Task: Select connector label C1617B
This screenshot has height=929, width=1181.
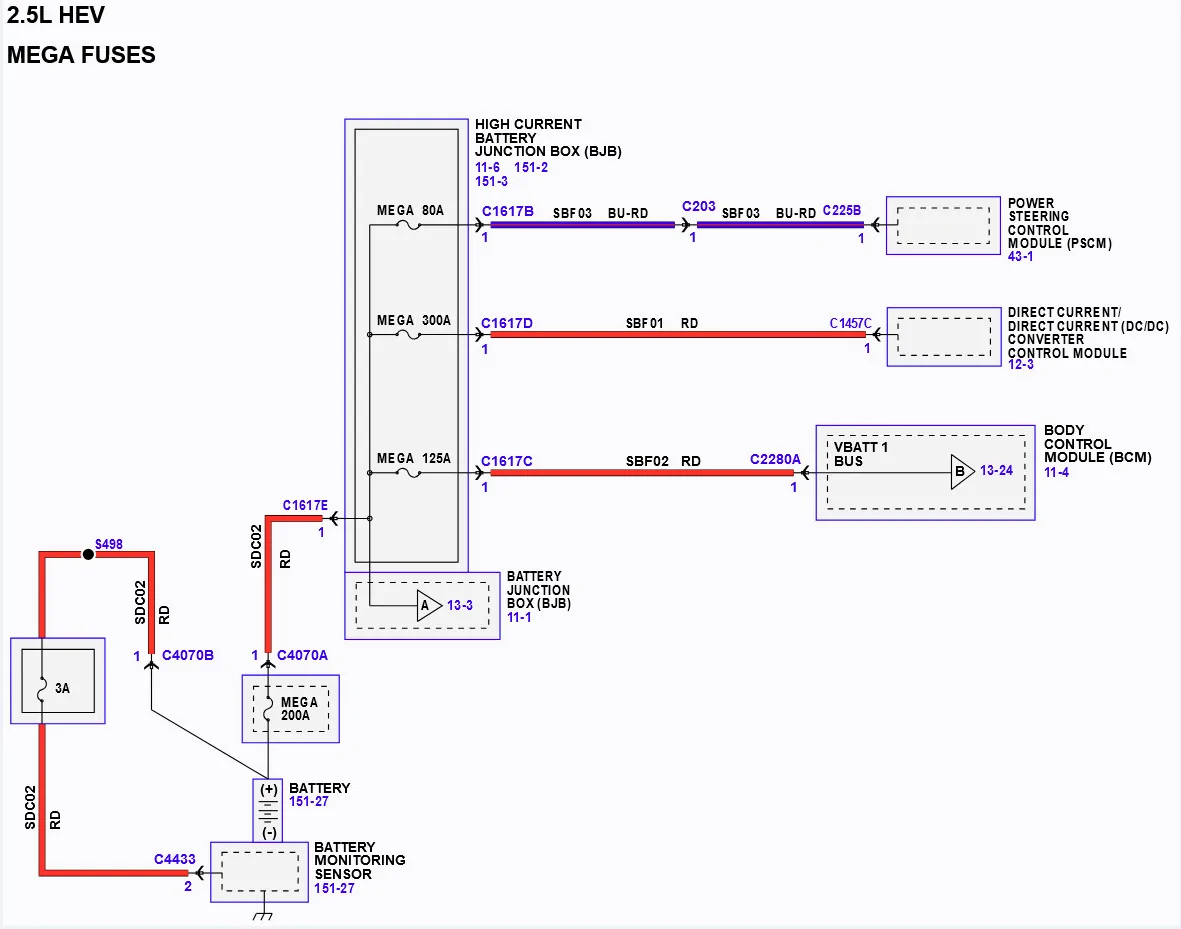Action: click(x=508, y=211)
